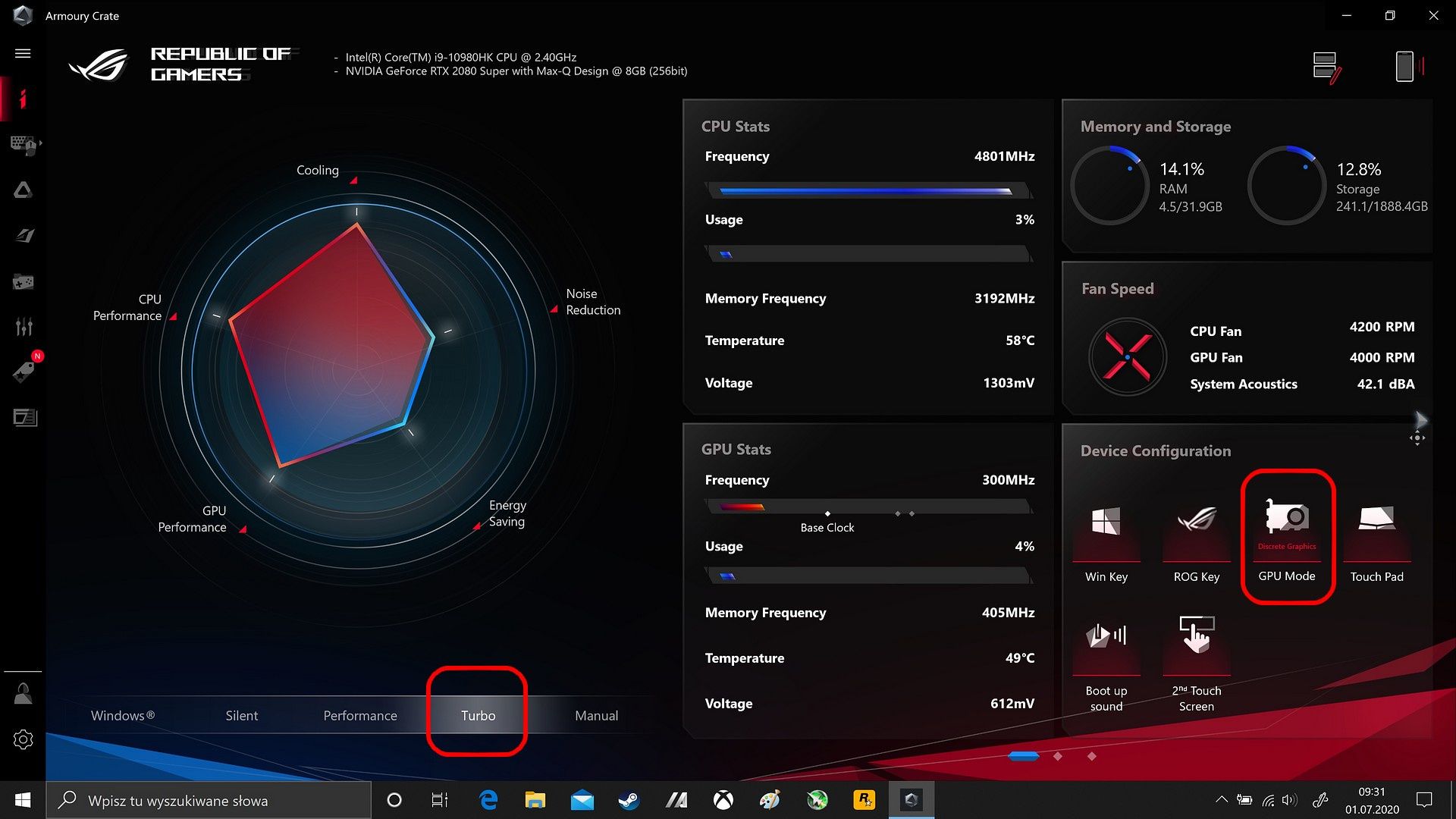
Task: Open the Home info sidebar icon
Action: point(23,99)
